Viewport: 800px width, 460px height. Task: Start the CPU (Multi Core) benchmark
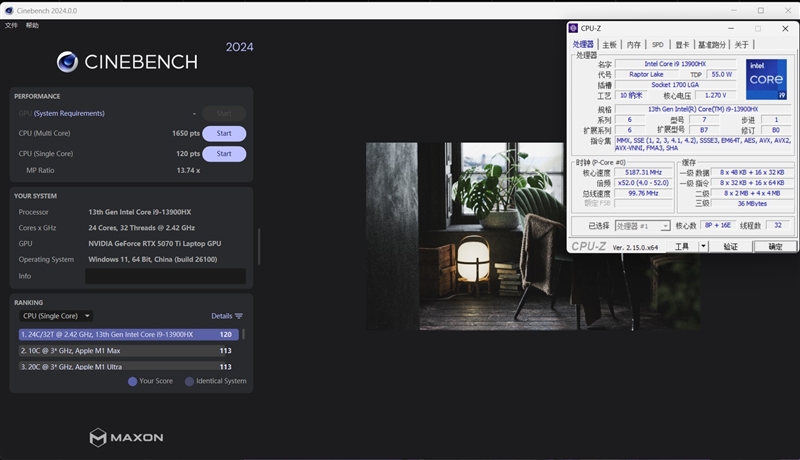click(x=224, y=134)
